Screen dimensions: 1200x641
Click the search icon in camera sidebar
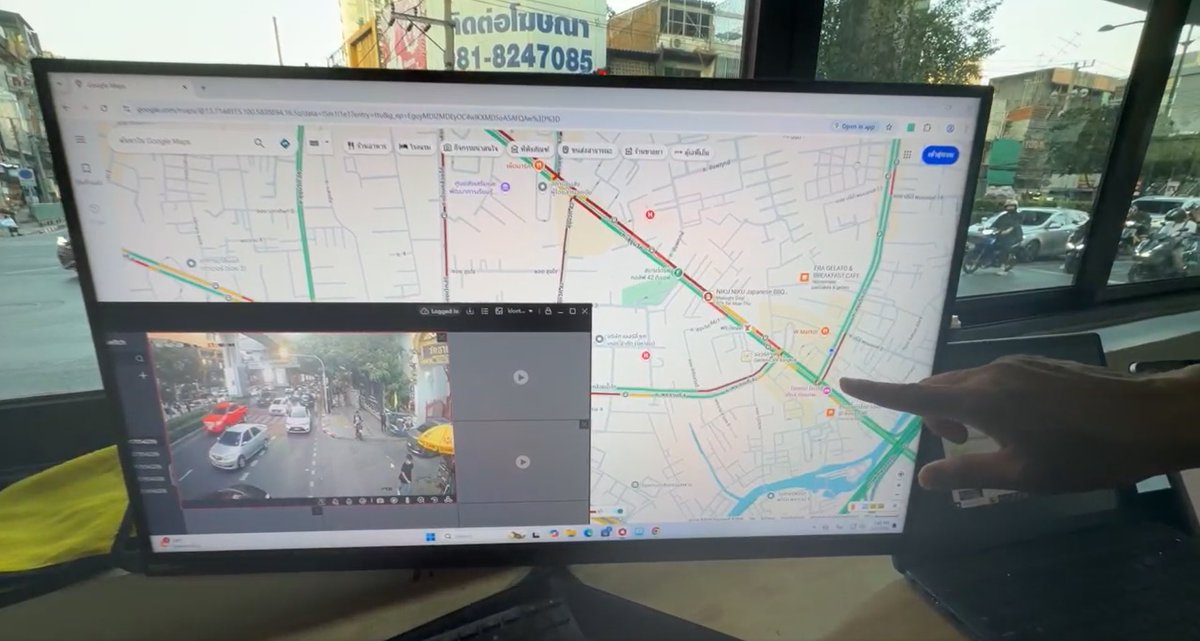140,358
